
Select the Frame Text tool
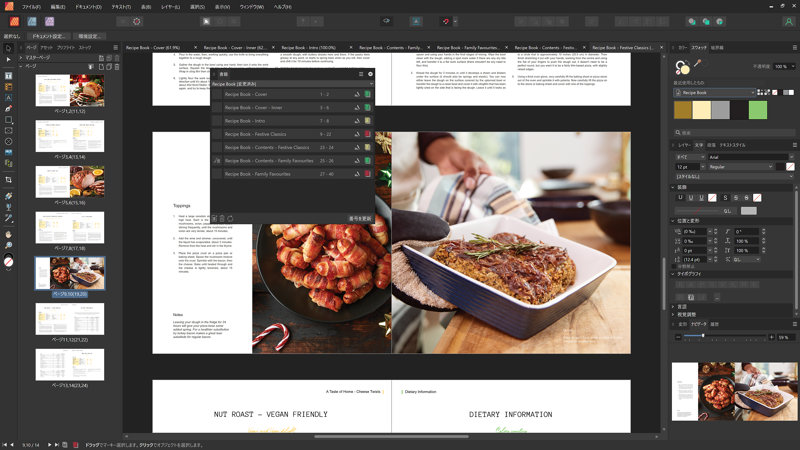[x=8, y=76]
